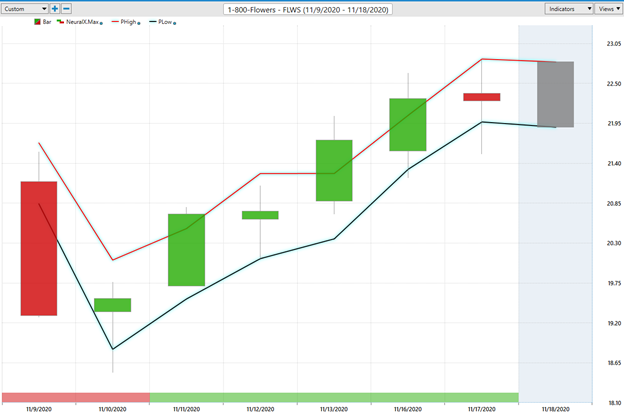The width and height of the screenshot is (624, 417).
Task: Click the minus zoom-out button
Action: point(66,9)
